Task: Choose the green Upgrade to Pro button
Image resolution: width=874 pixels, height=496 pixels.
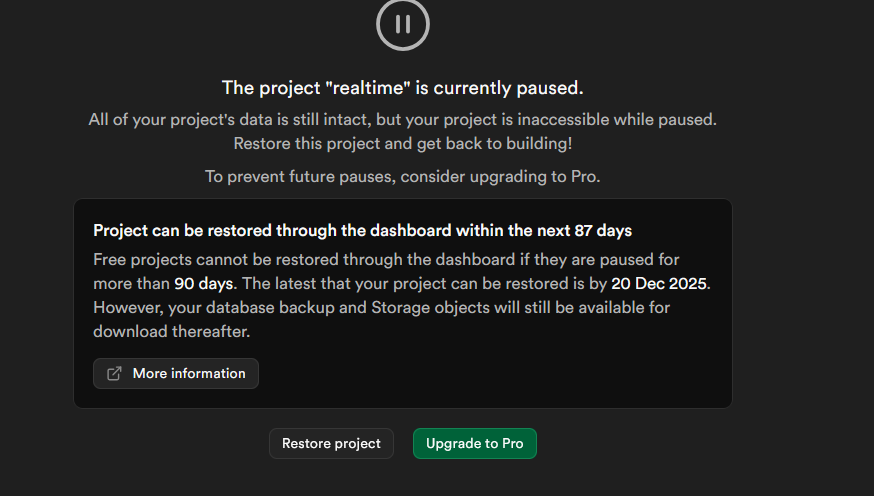Action: coord(474,443)
